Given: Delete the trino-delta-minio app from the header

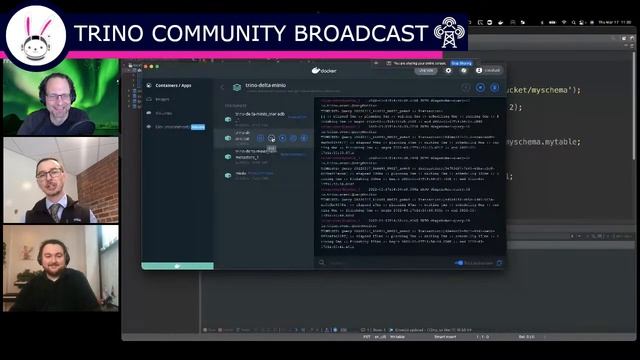Looking at the screenshot, I should coord(494,88).
